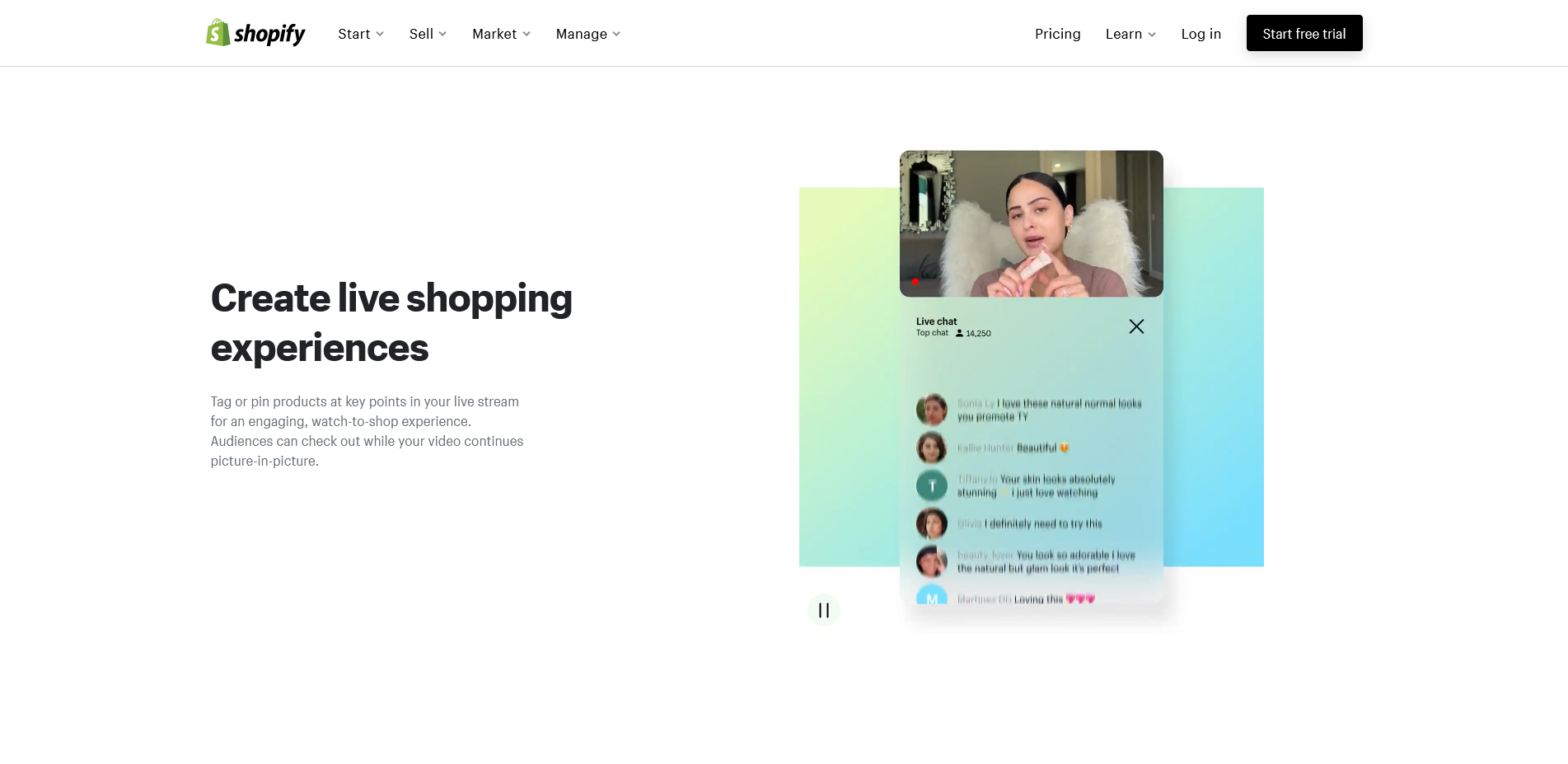
Task: Click the teal T avatar in chat
Action: click(x=932, y=485)
